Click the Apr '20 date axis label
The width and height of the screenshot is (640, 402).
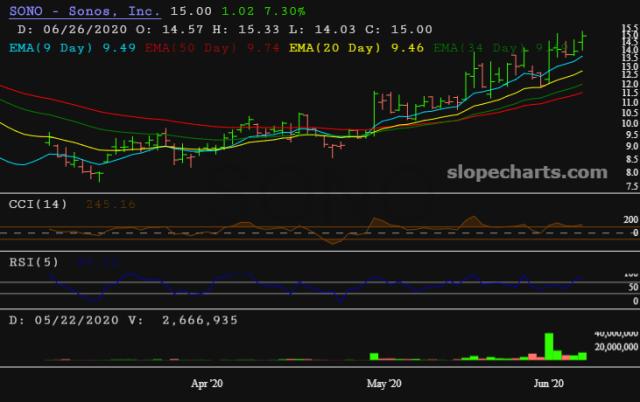click(206, 383)
